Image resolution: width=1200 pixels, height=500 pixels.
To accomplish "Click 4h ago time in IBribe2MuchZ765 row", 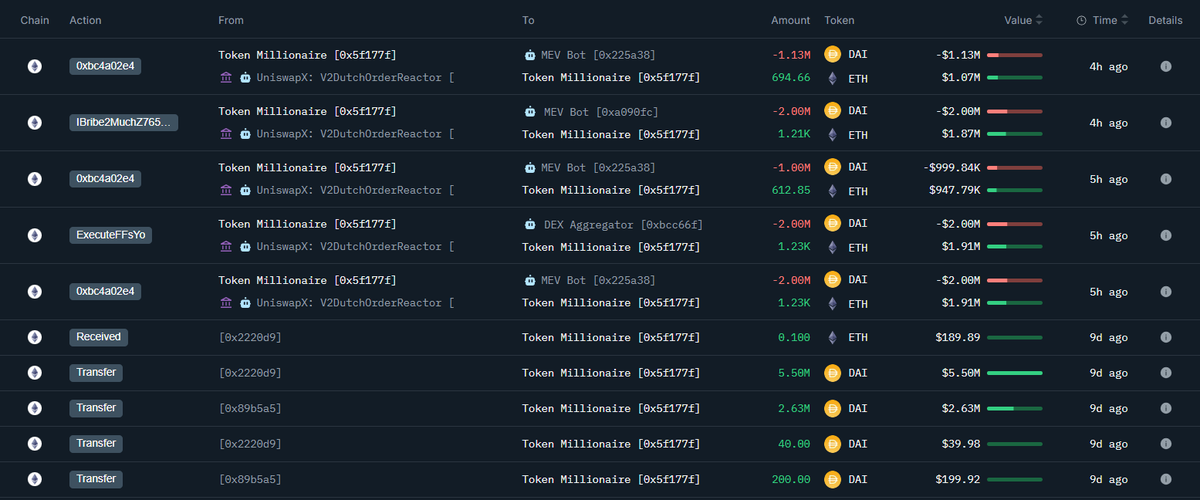I will pos(1109,122).
